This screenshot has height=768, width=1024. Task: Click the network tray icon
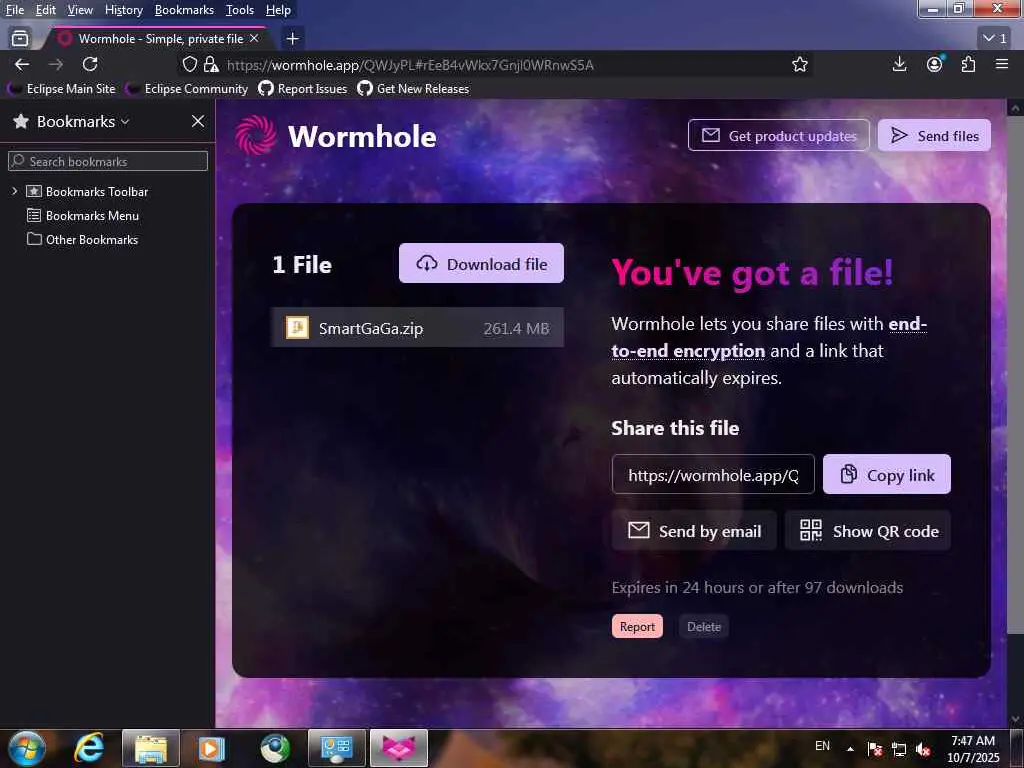pyautogui.click(x=899, y=749)
